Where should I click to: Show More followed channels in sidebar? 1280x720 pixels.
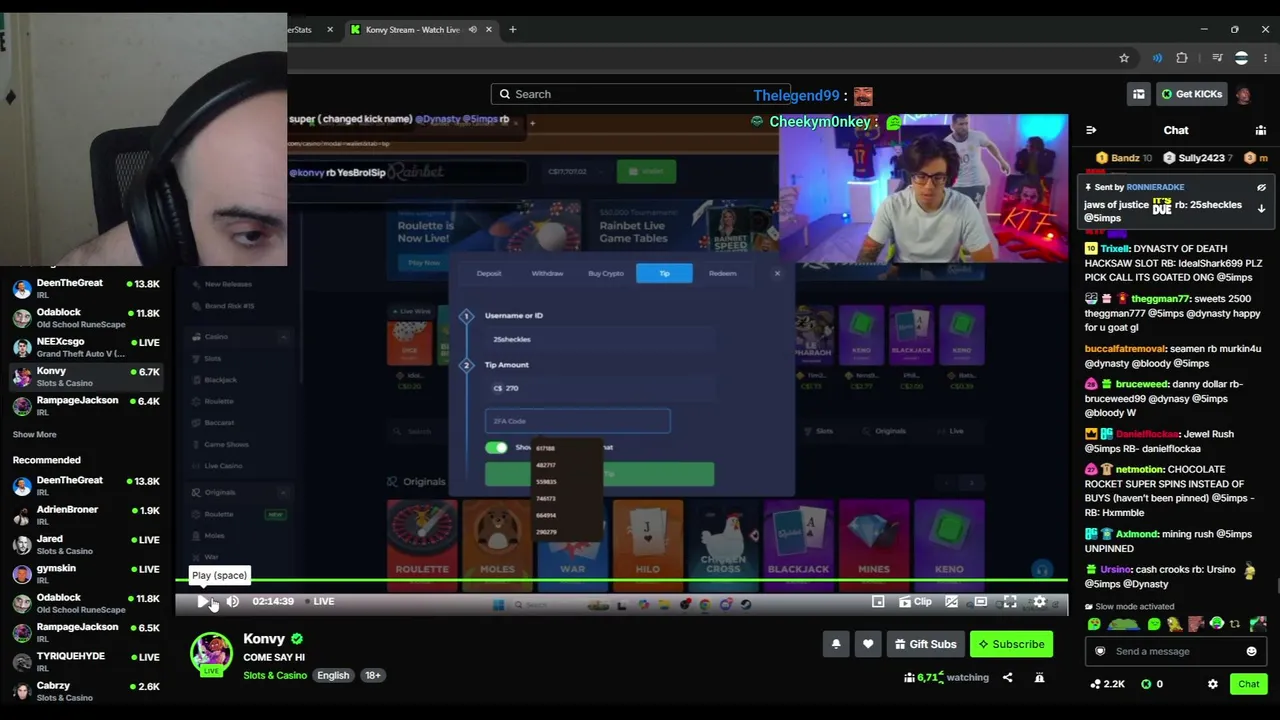[x=34, y=435]
